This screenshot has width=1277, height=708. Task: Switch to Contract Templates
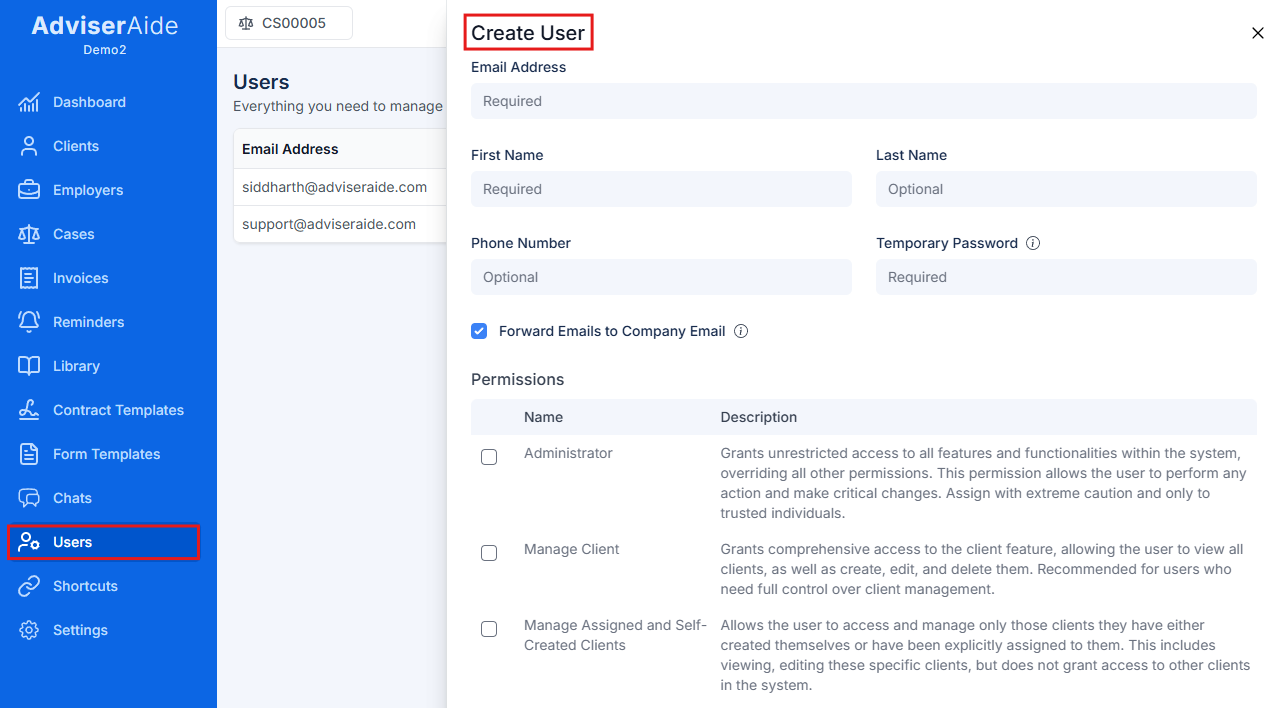pos(117,410)
